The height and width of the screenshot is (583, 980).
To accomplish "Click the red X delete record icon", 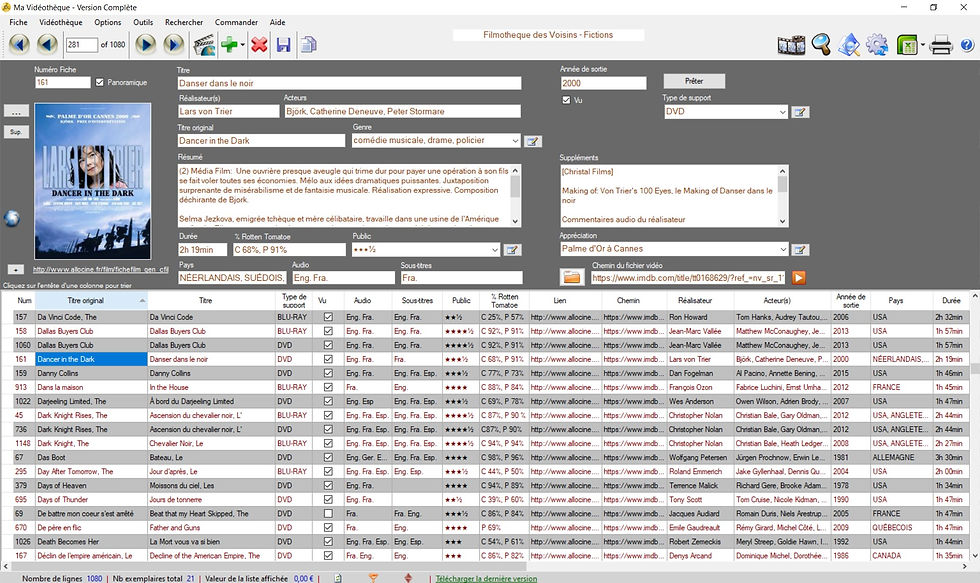I will [259, 44].
